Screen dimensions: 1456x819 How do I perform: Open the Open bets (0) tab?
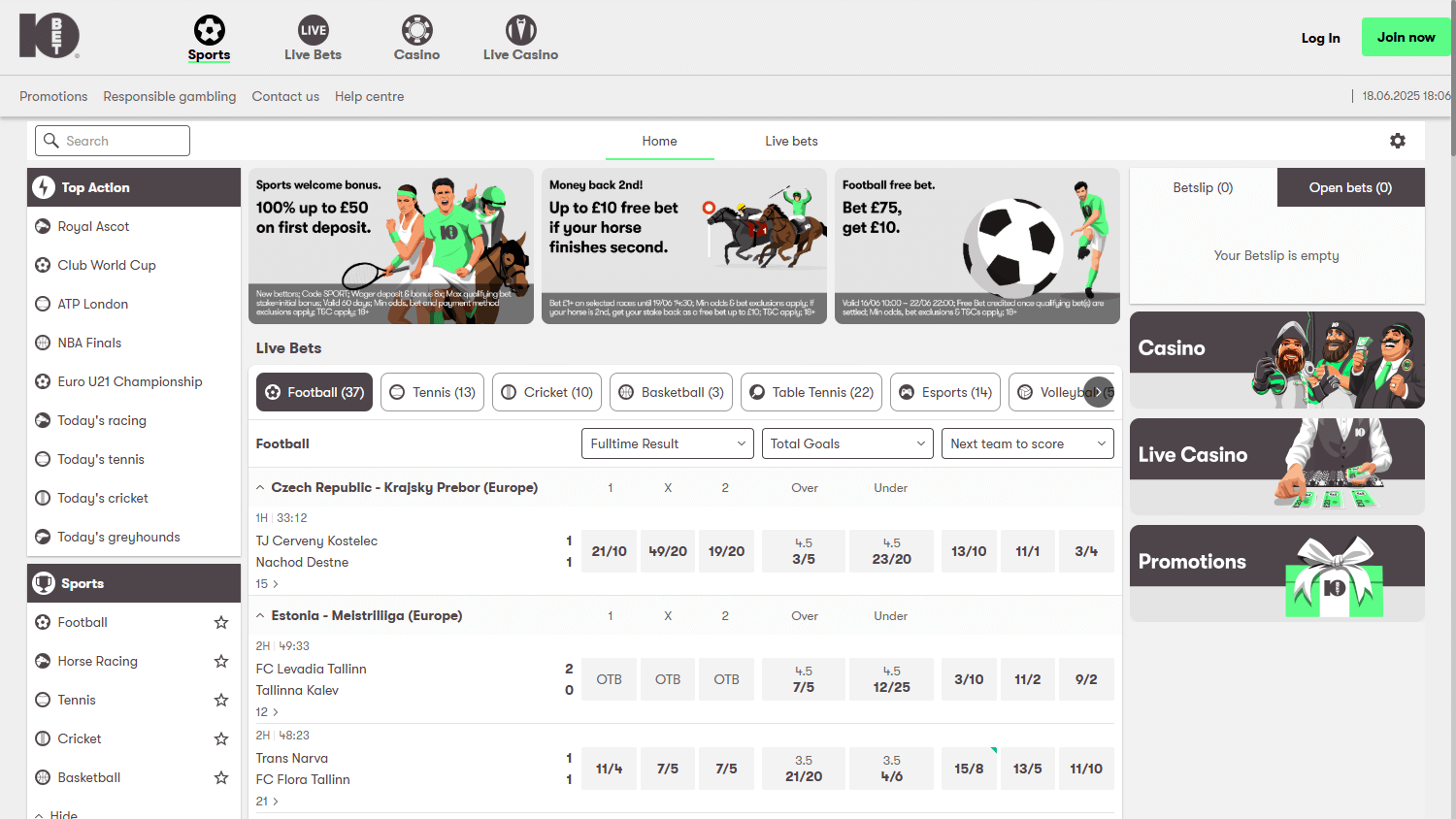pos(1350,186)
